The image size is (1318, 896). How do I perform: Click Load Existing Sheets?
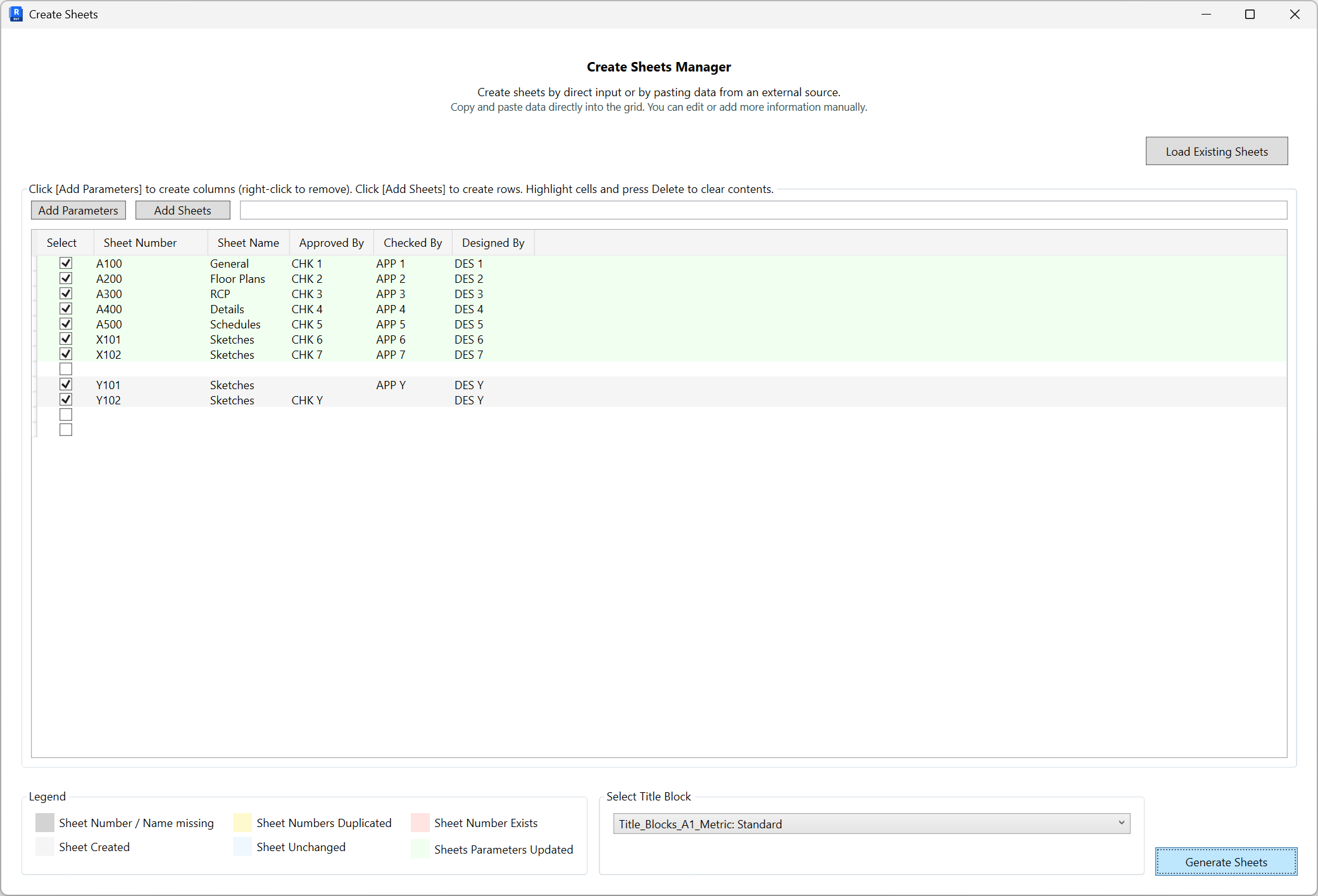(x=1216, y=151)
